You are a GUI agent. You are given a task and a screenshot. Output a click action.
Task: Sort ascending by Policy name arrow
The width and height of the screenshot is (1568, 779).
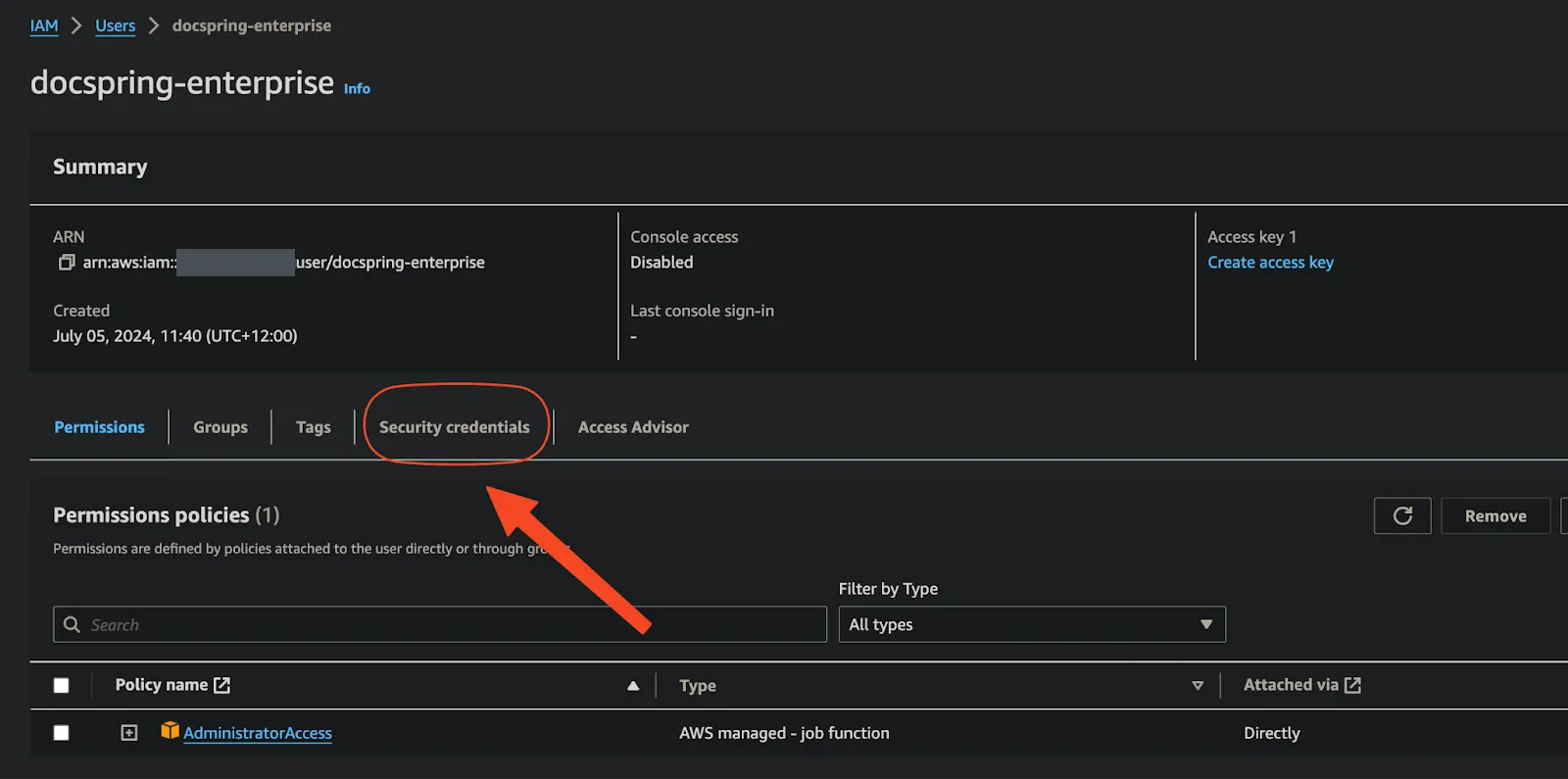[633, 686]
